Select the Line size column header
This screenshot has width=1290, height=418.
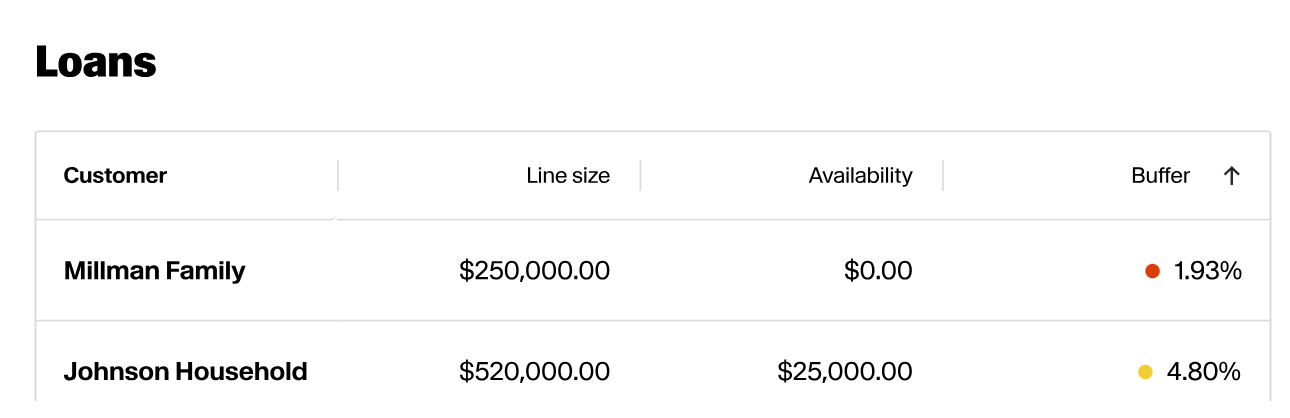pos(489,176)
